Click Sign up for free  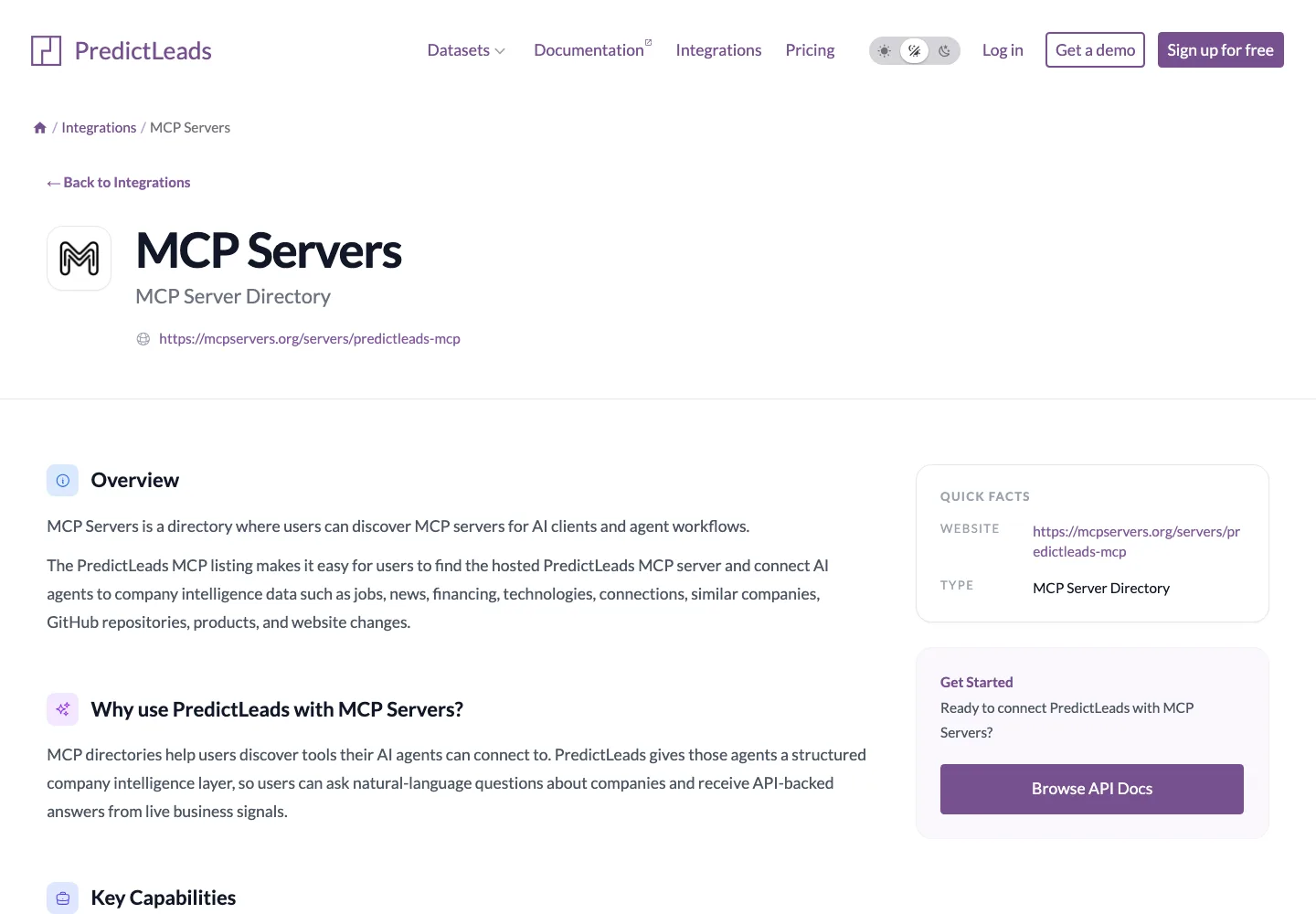tap(1220, 50)
